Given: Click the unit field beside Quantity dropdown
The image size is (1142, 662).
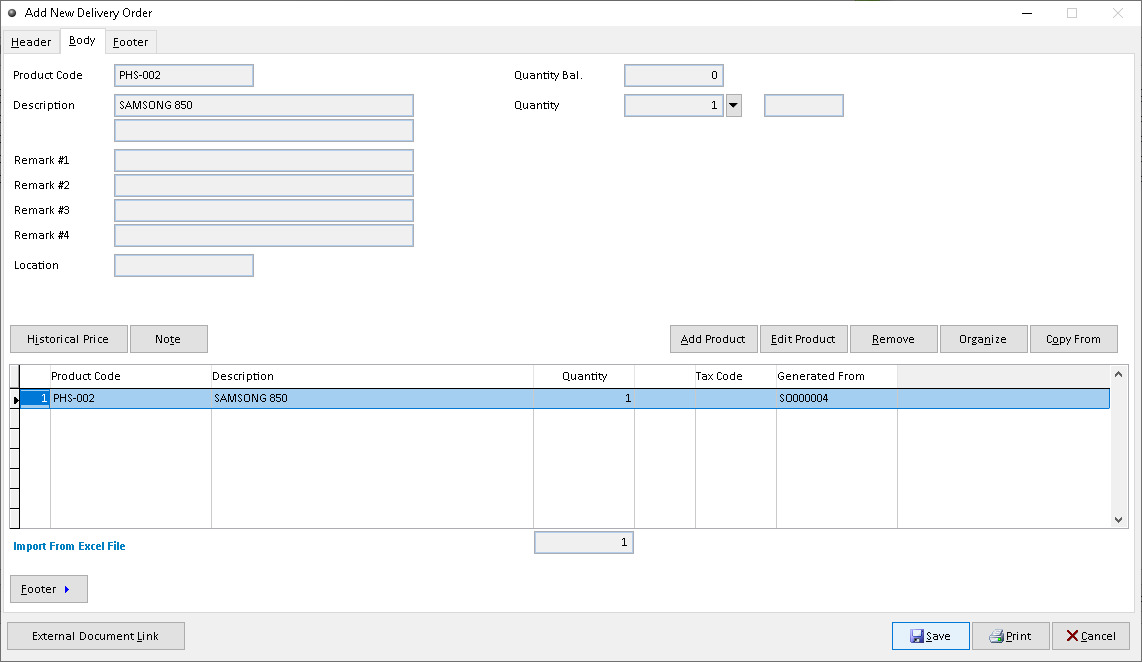Looking at the screenshot, I should tap(803, 105).
